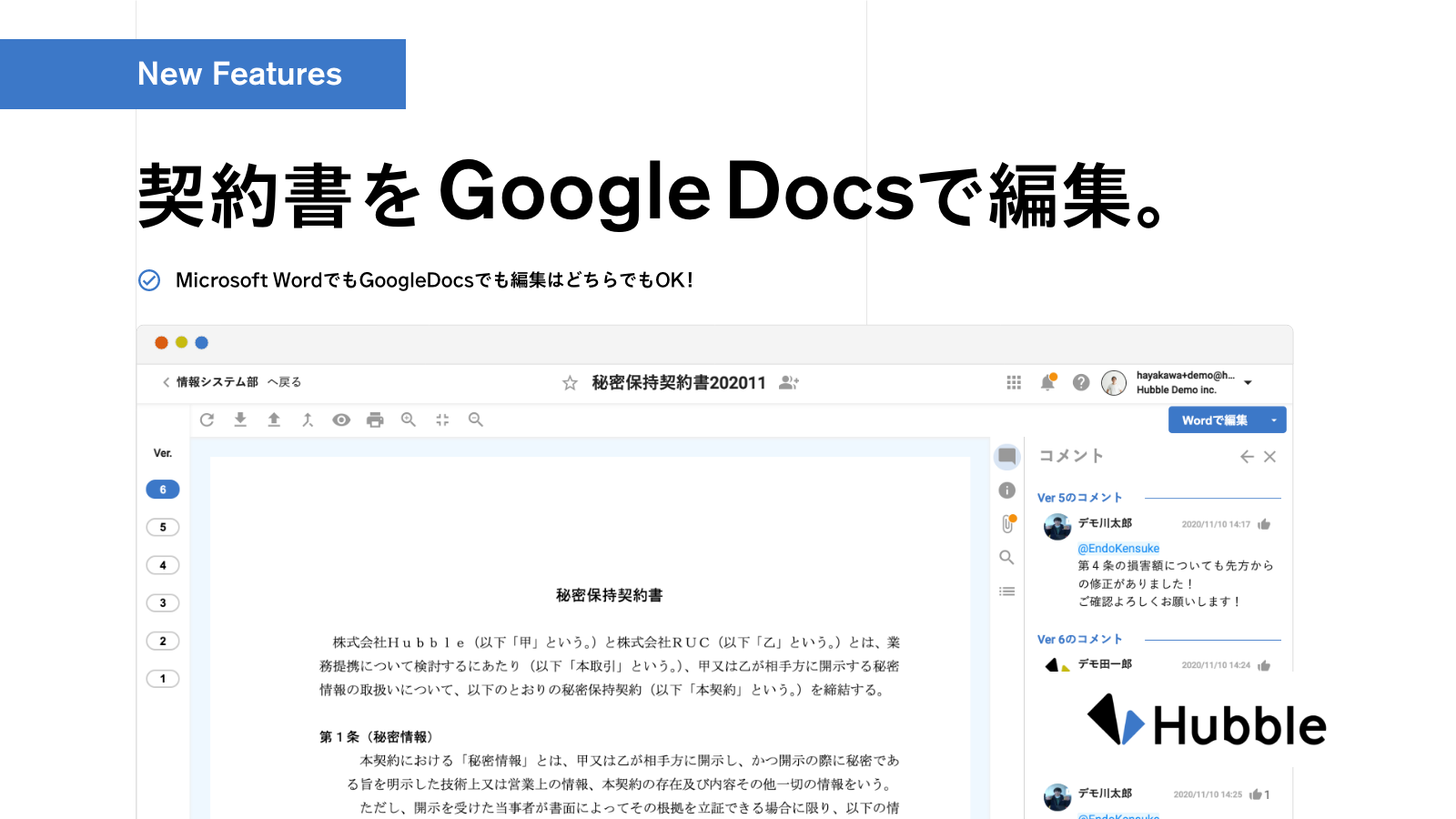Click the blue window dot
This screenshot has width=1456, height=819.
(x=202, y=343)
